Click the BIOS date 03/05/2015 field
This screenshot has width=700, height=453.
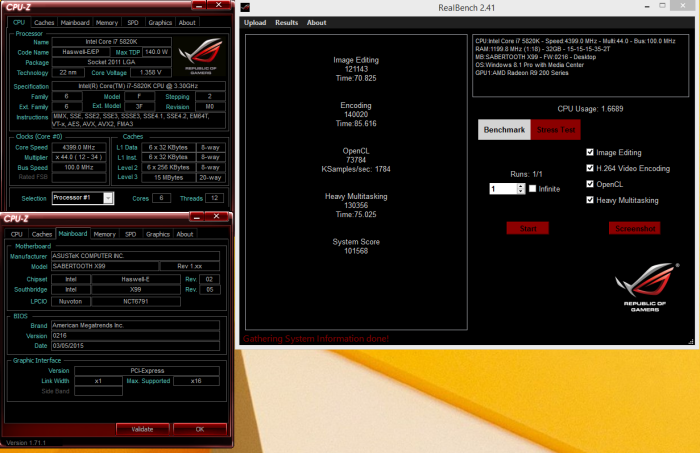tap(135, 346)
